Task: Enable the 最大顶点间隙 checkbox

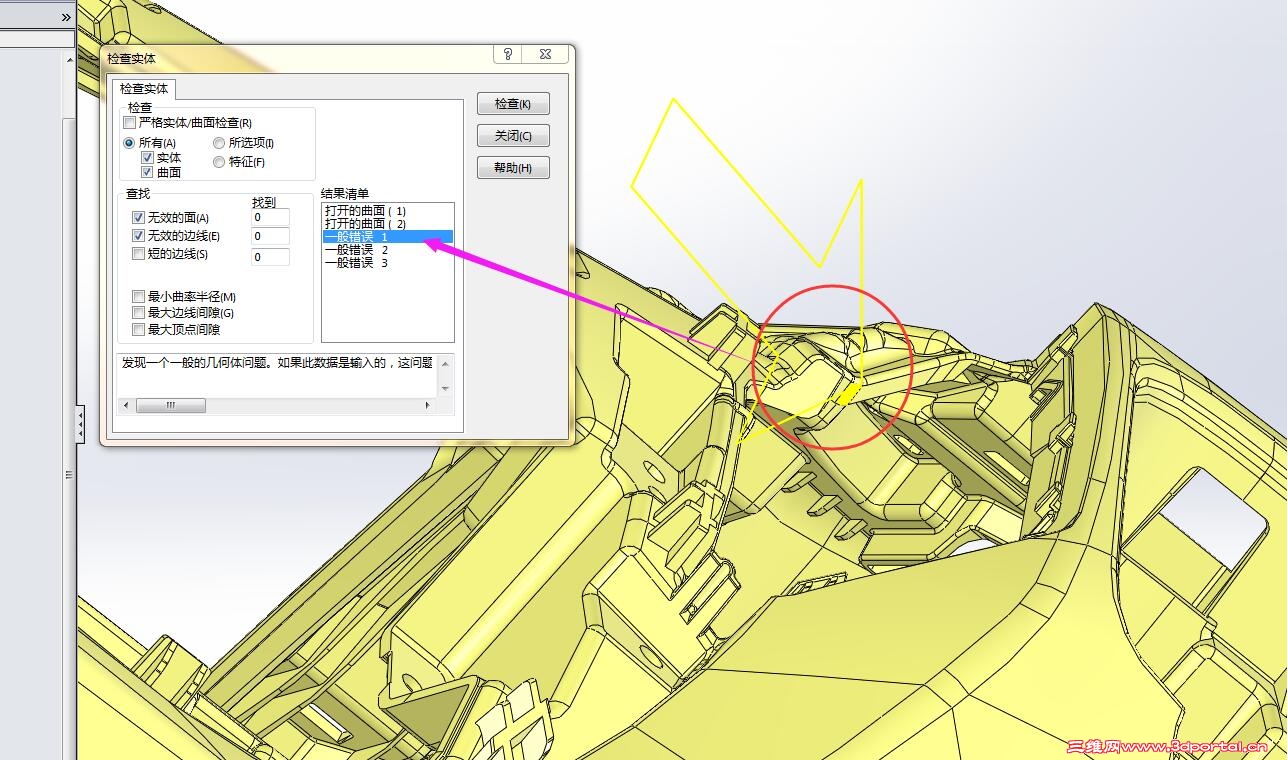Action: [138, 329]
